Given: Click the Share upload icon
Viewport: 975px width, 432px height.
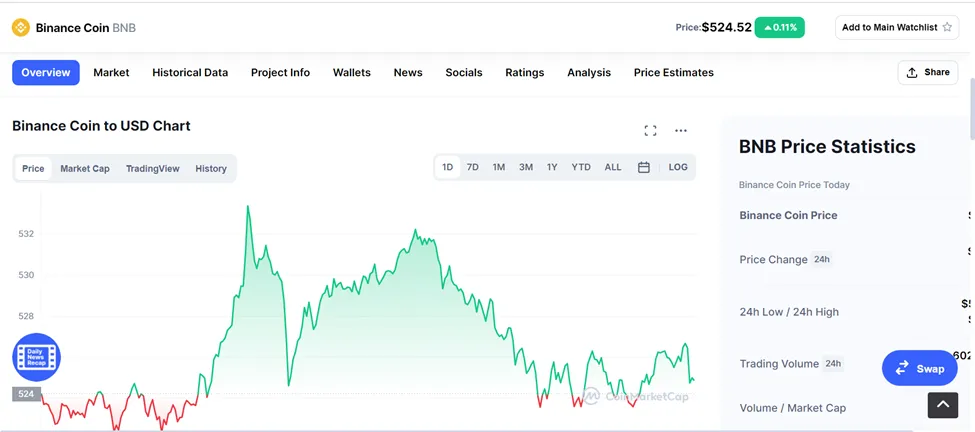Looking at the screenshot, I should tap(912, 73).
